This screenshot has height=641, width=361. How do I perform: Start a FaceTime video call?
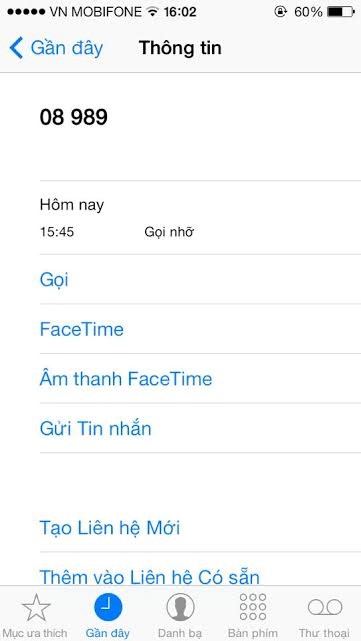[x=200, y=329]
